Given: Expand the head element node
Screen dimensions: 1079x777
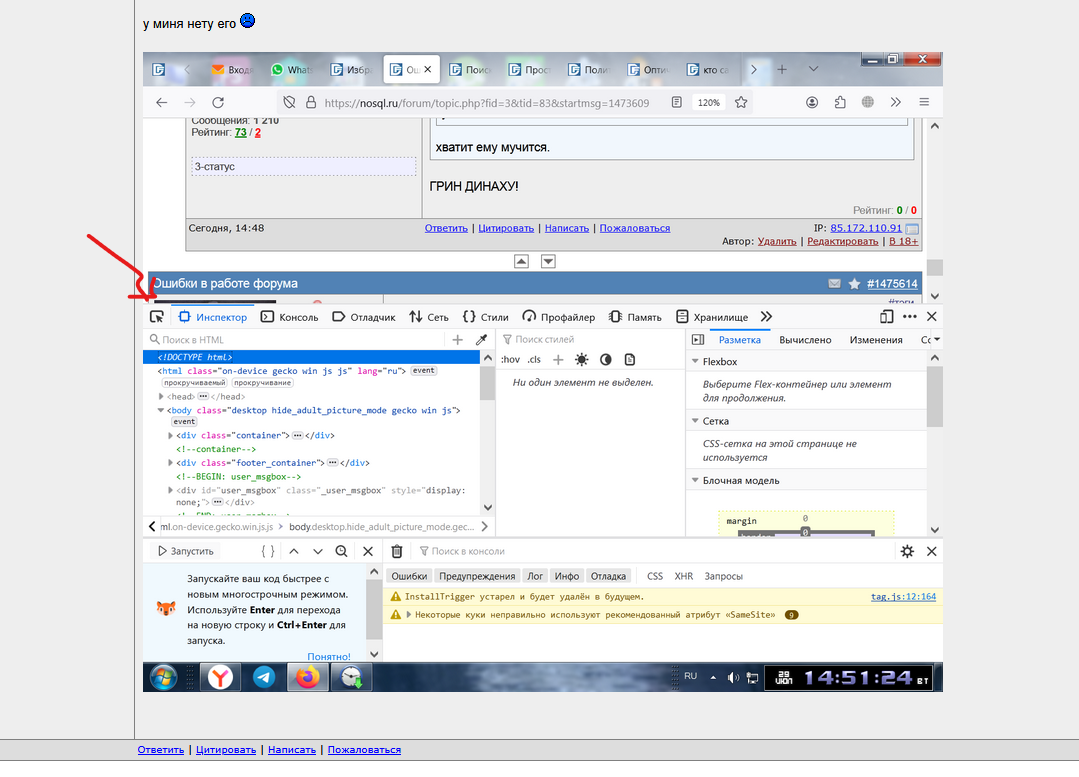Looking at the screenshot, I should coord(161,396).
